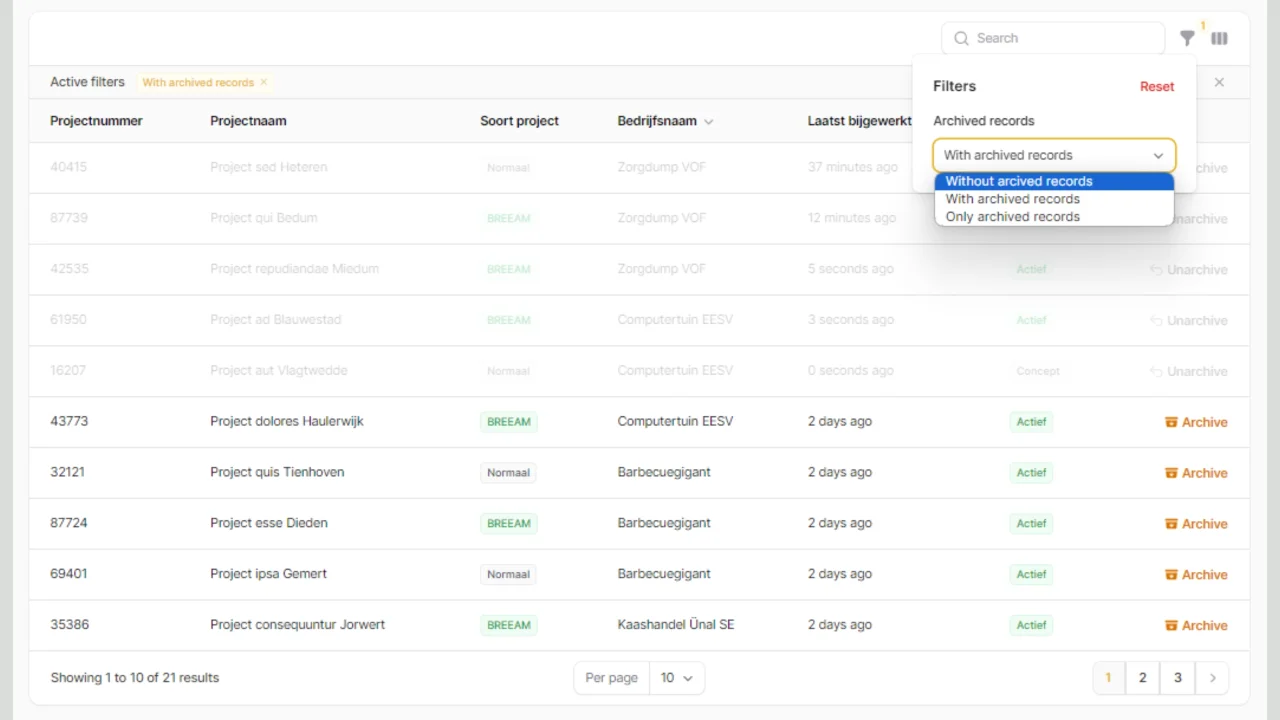Expand the Per page dropdown
Screen dimensions: 1280x720
click(x=677, y=677)
